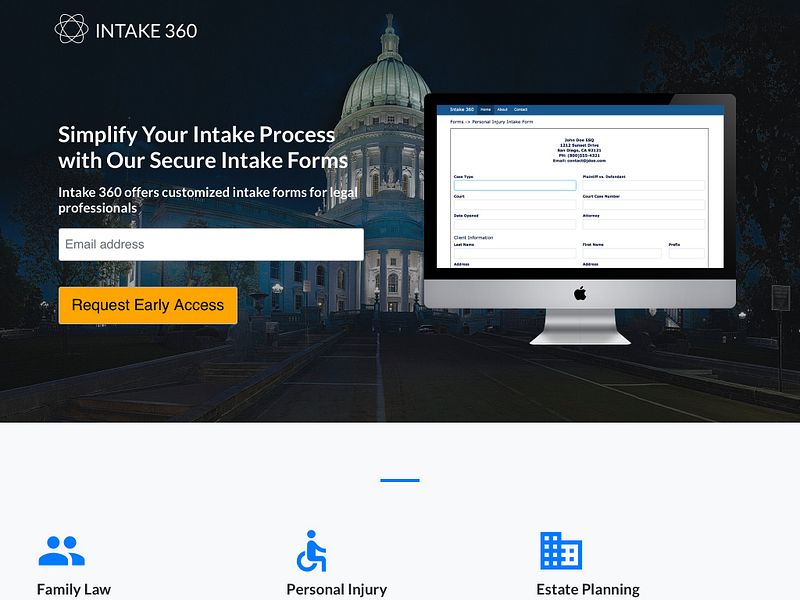The width and height of the screenshot is (800, 600).
Task: Click the Date Opened field in mockup form
Action: 515,224
